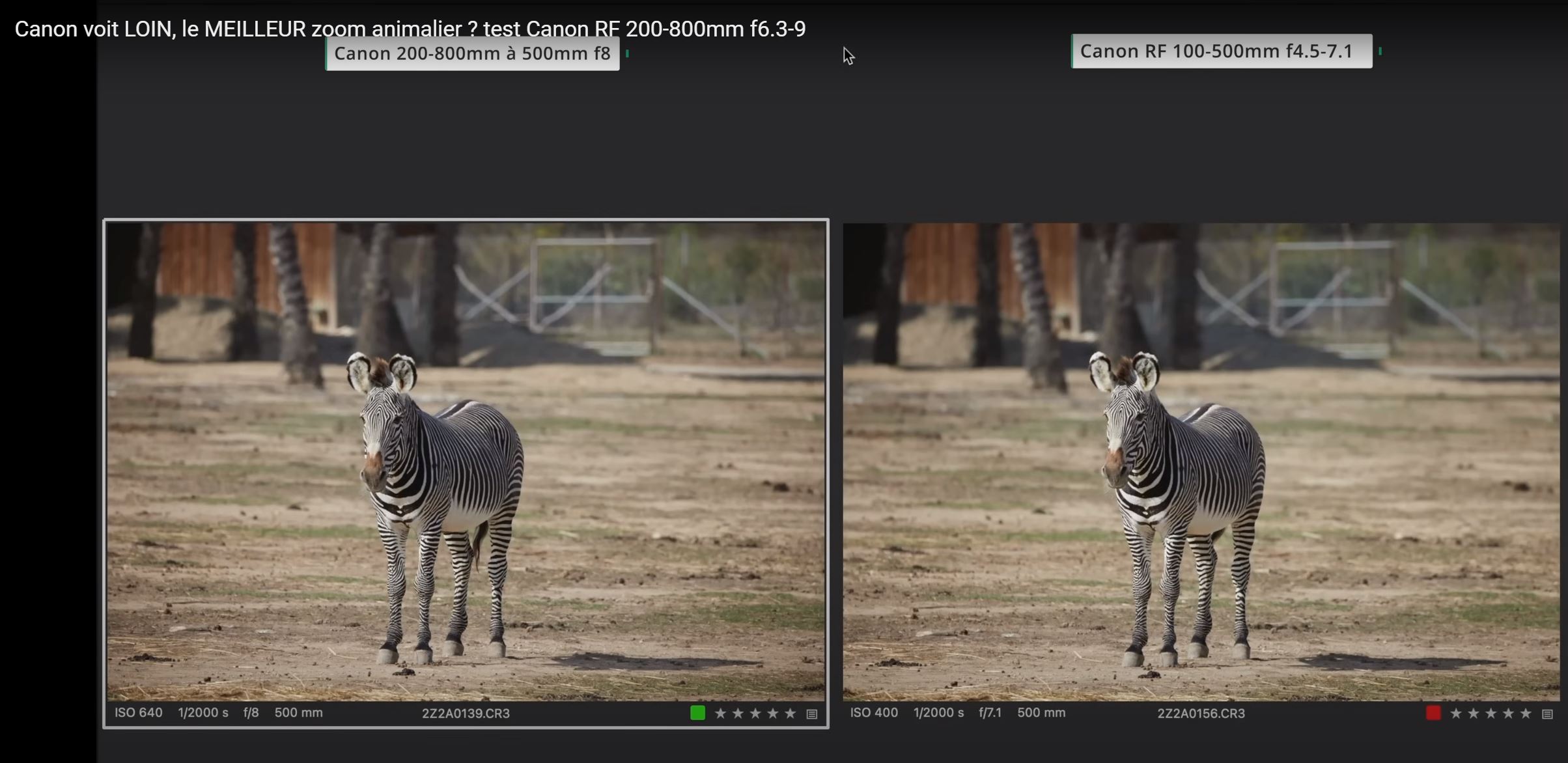The image size is (1568, 763).
Task: Open metadata icon beside 2Z2A0139.CR3 stars
Action: (x=812, y=714)
